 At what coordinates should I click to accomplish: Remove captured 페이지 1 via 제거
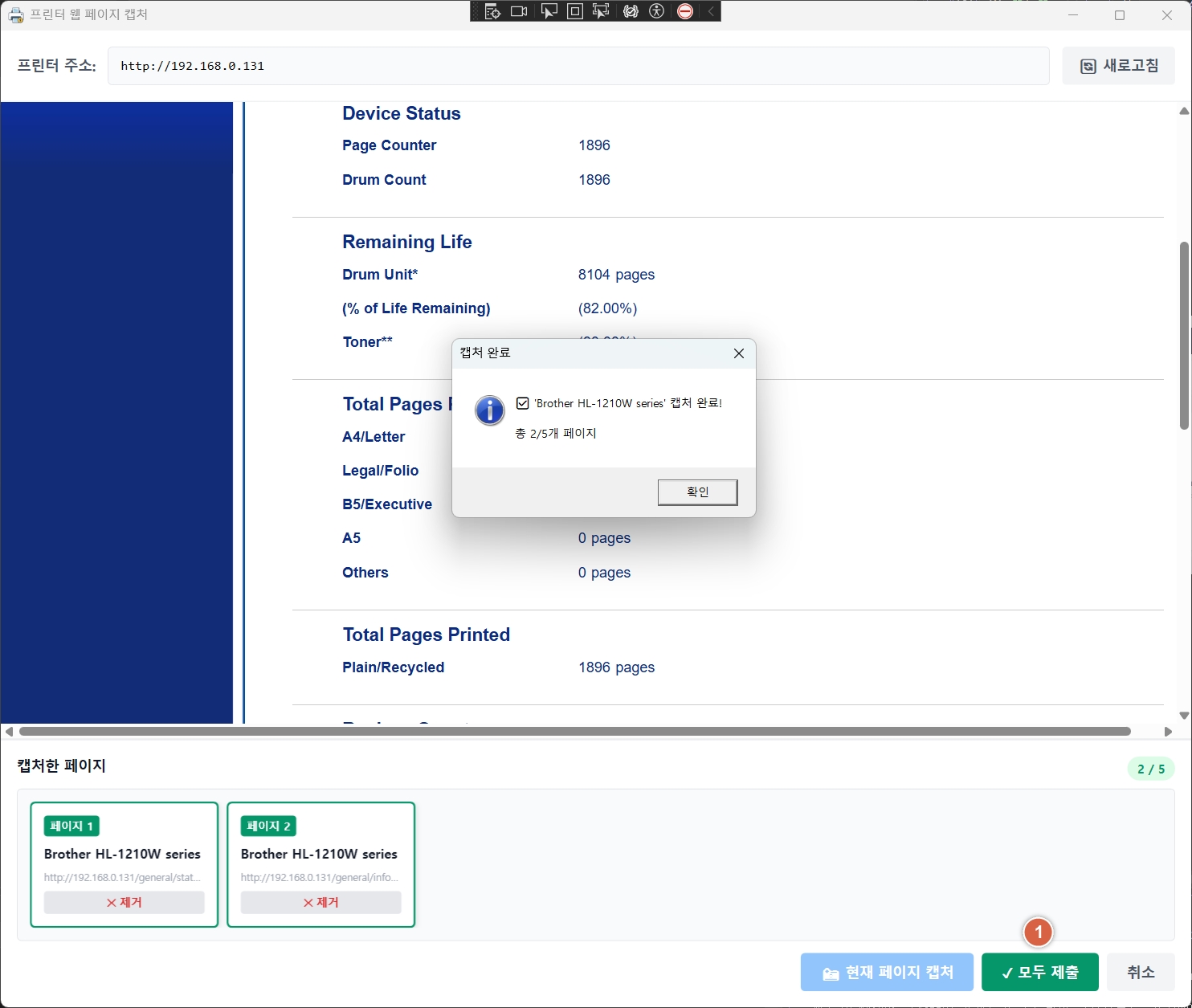[124, 903]
